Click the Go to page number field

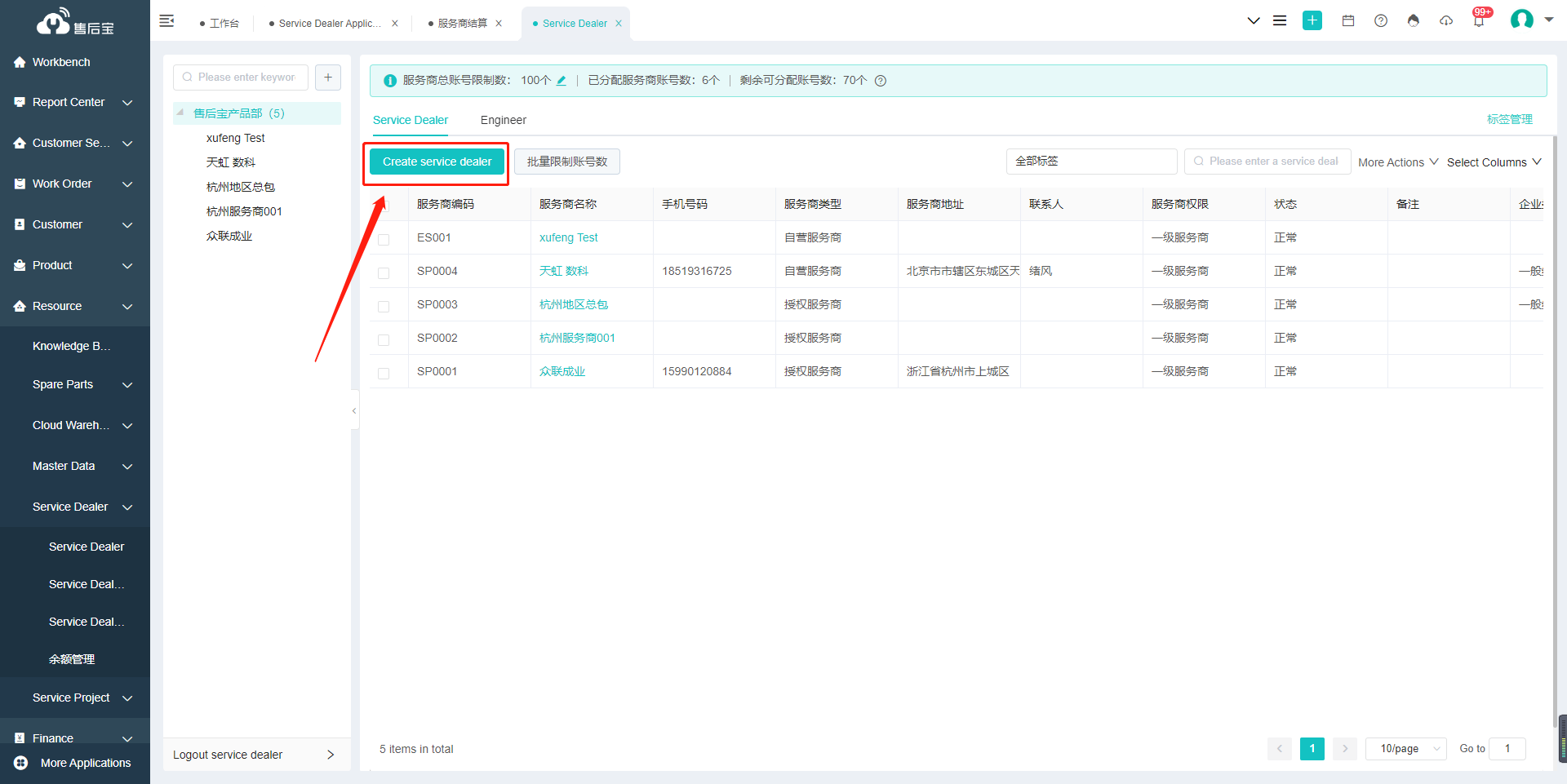[1507, 748]
